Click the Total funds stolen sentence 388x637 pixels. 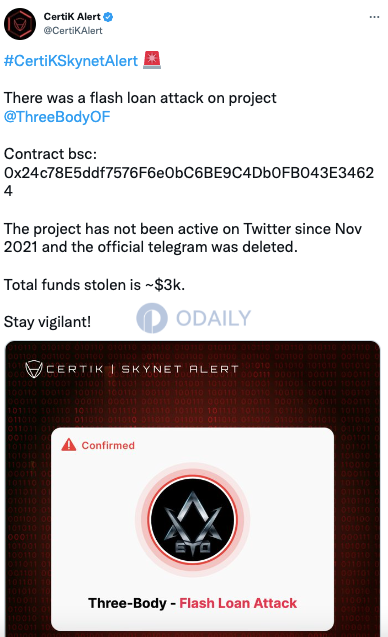(x=94, y=285)
